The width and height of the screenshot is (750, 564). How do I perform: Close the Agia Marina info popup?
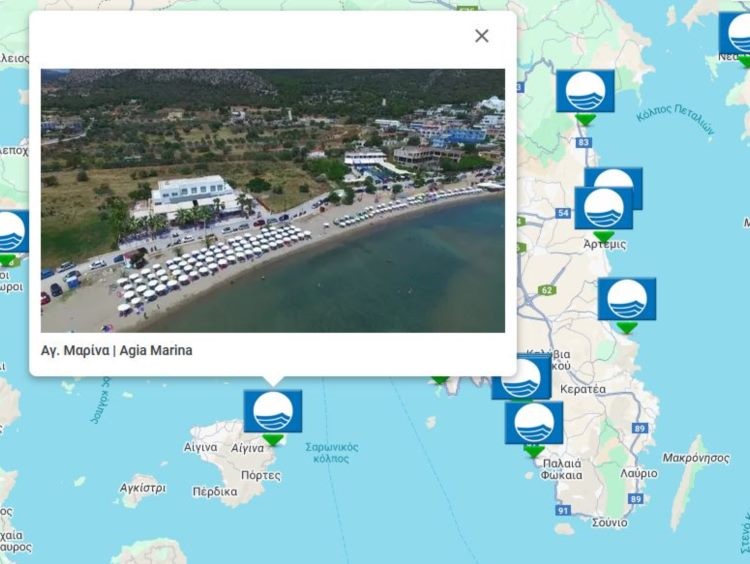(482, 36)
